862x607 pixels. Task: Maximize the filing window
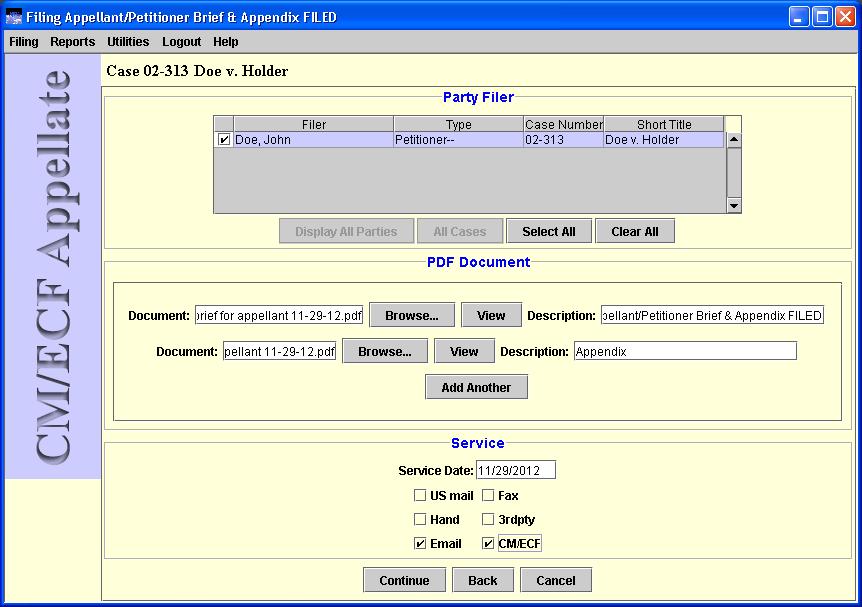(x=822, y=17)
